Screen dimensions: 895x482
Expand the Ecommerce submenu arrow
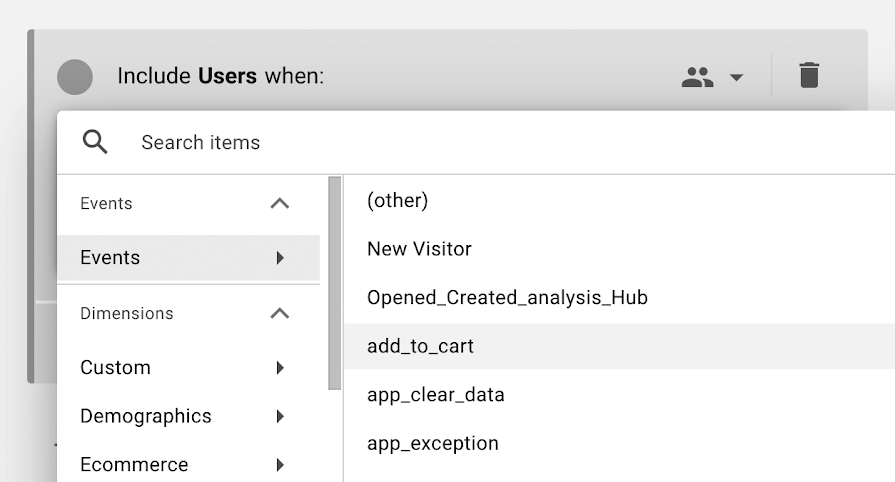click(x=280, y=464)
